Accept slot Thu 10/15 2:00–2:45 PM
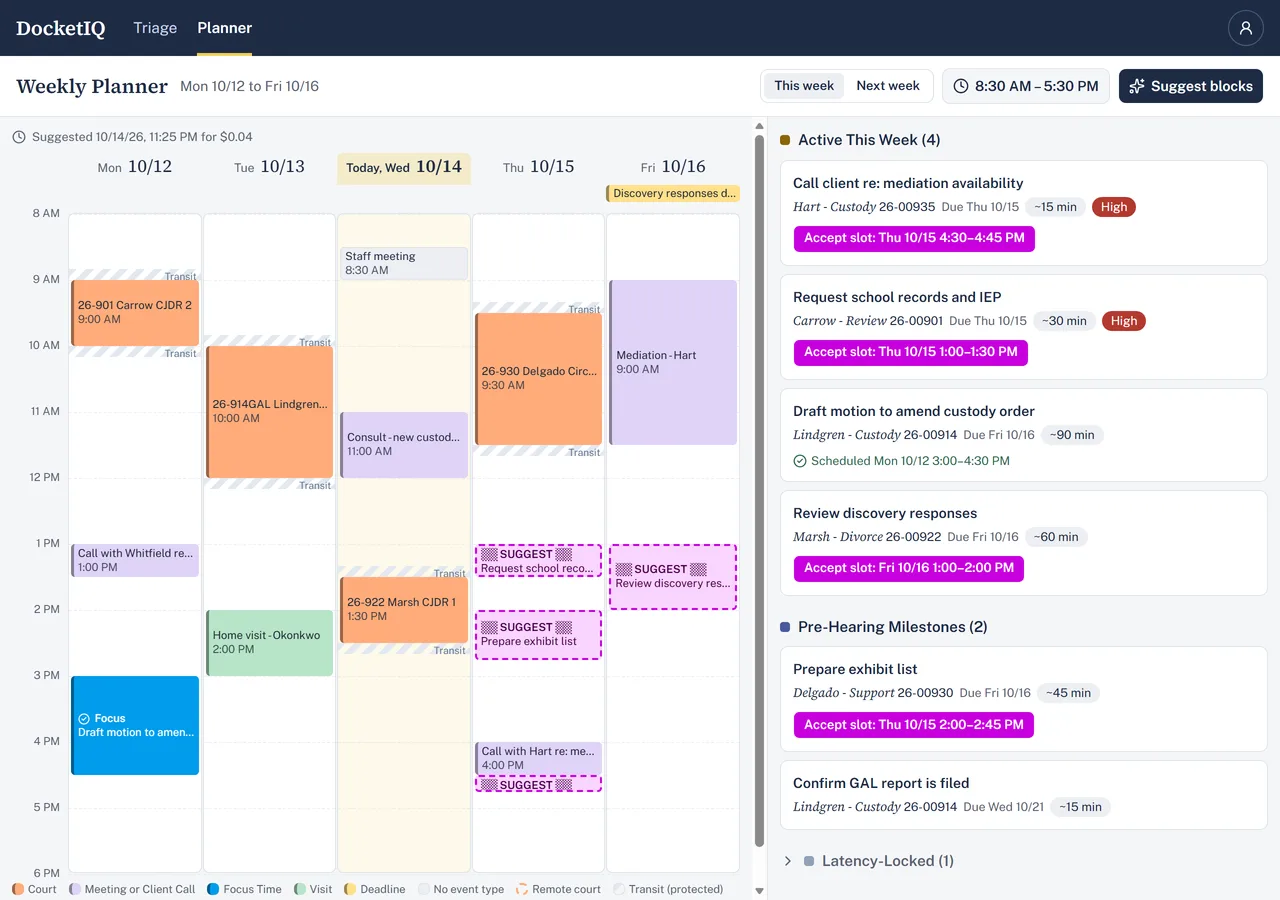Viewport: 1280px width, 900px height. click(914, 725)
